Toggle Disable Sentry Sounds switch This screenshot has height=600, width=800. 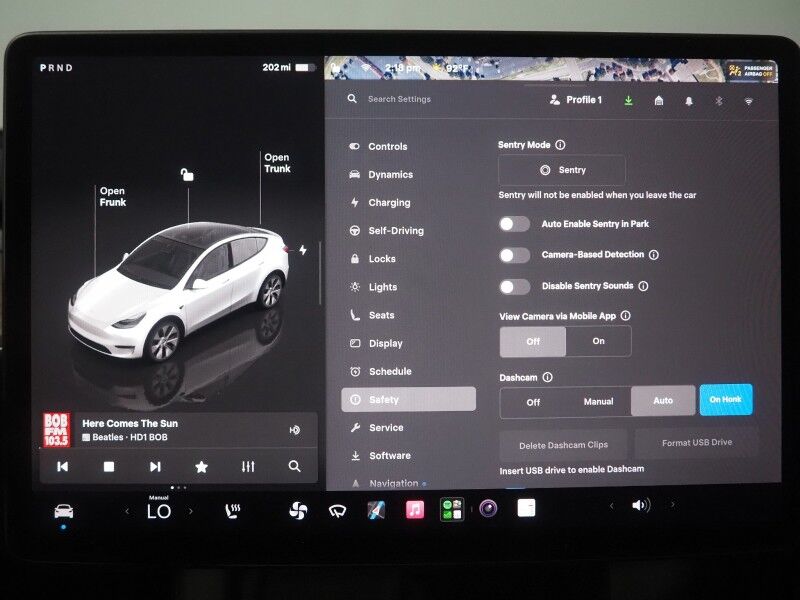(x=514, y=287)
